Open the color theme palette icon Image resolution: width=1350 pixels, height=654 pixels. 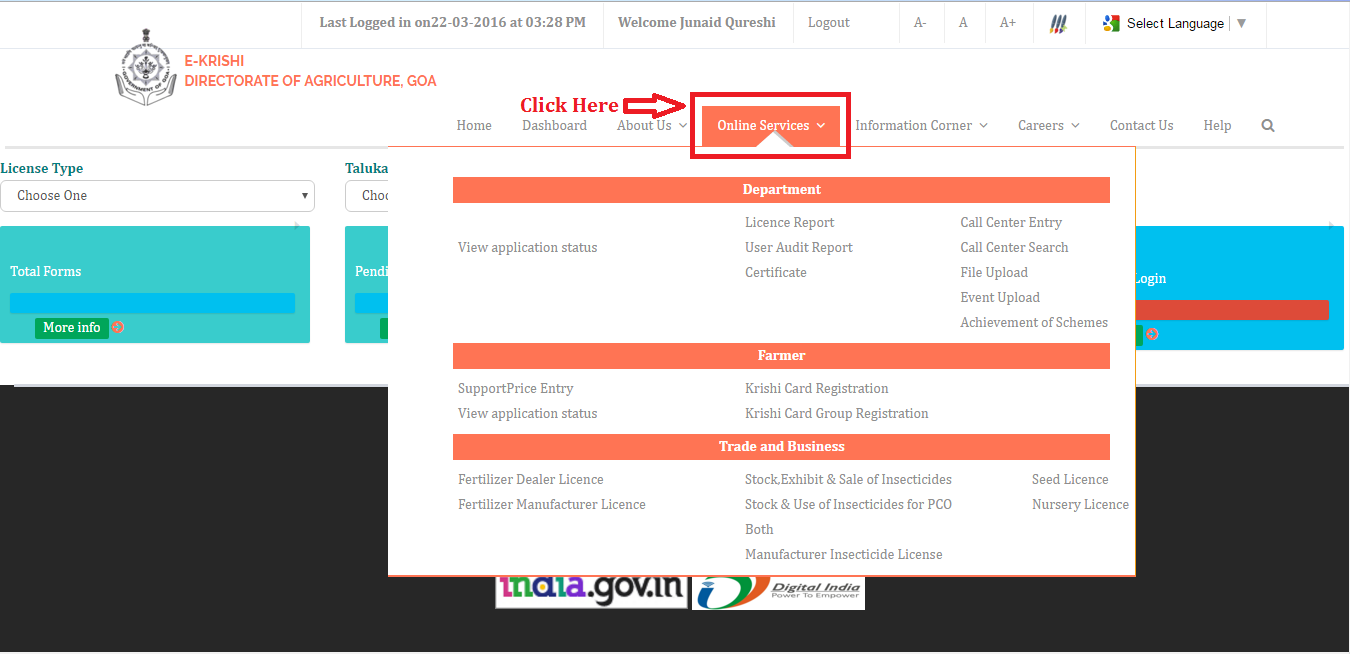pos(1058,23)
